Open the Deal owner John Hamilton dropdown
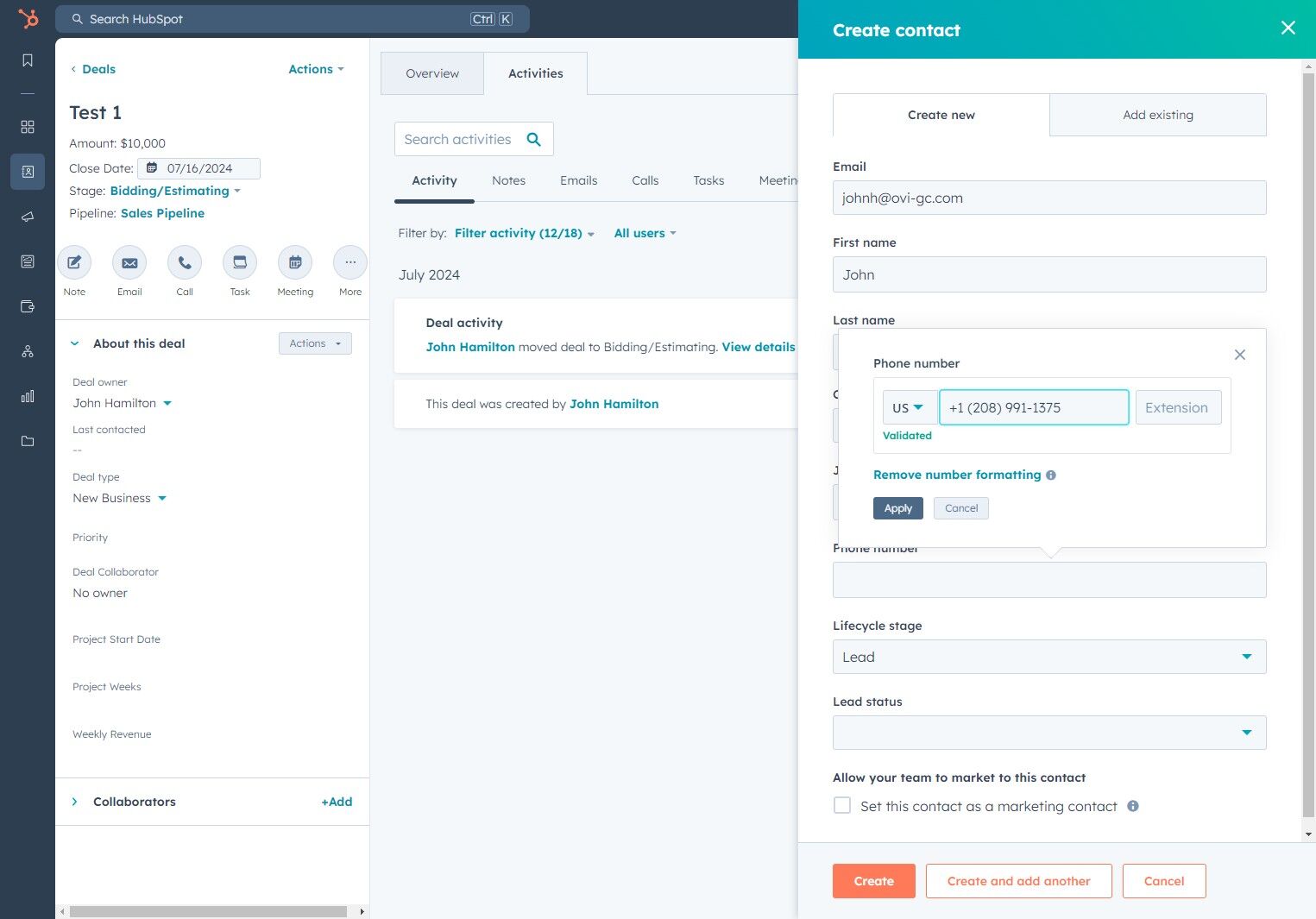Image resolution: width=1316 pixels, height=919 pixels. coord(123,403)
